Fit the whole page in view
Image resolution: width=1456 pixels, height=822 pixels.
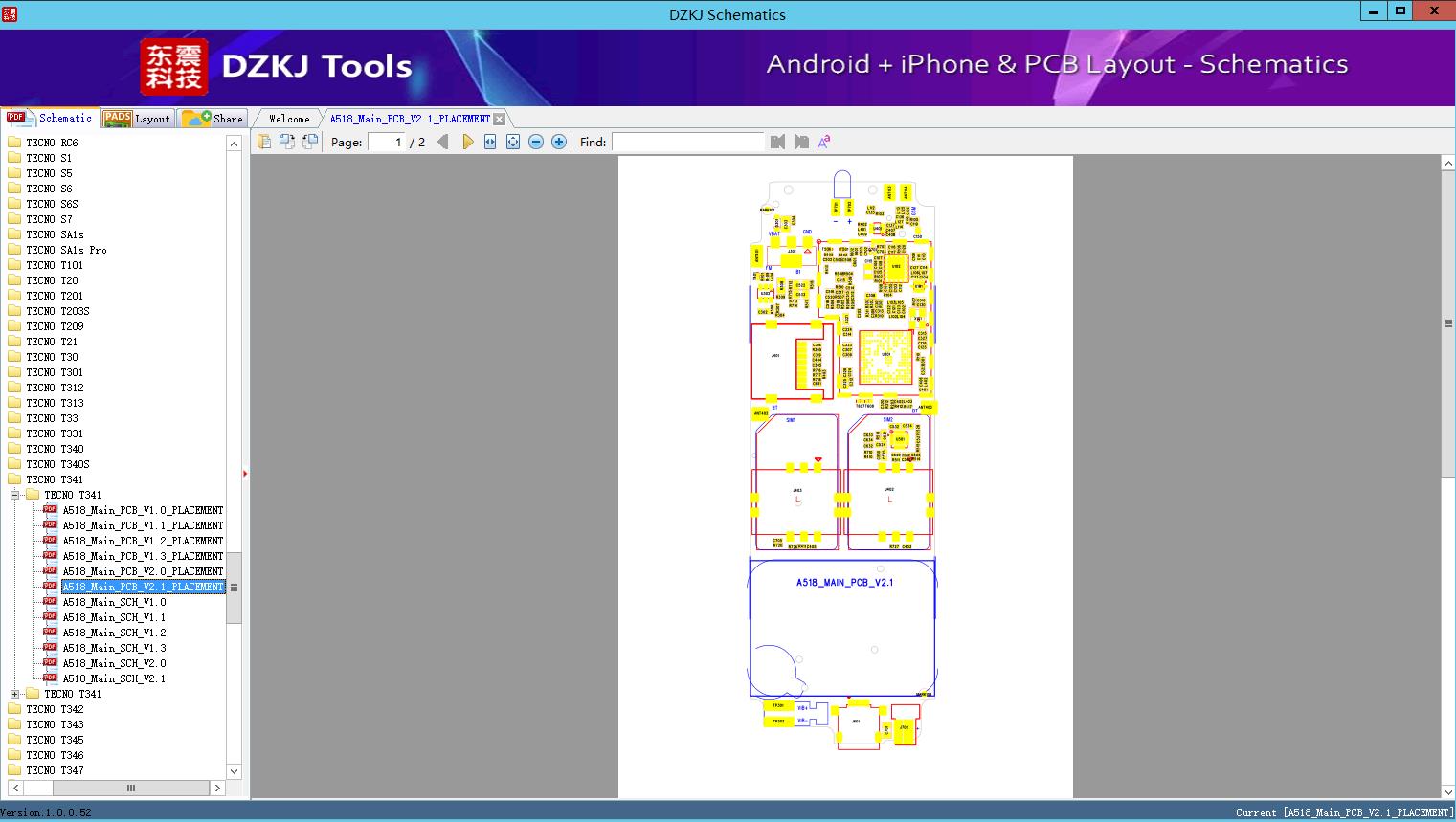pyautogui.click(x=513, y=142)
